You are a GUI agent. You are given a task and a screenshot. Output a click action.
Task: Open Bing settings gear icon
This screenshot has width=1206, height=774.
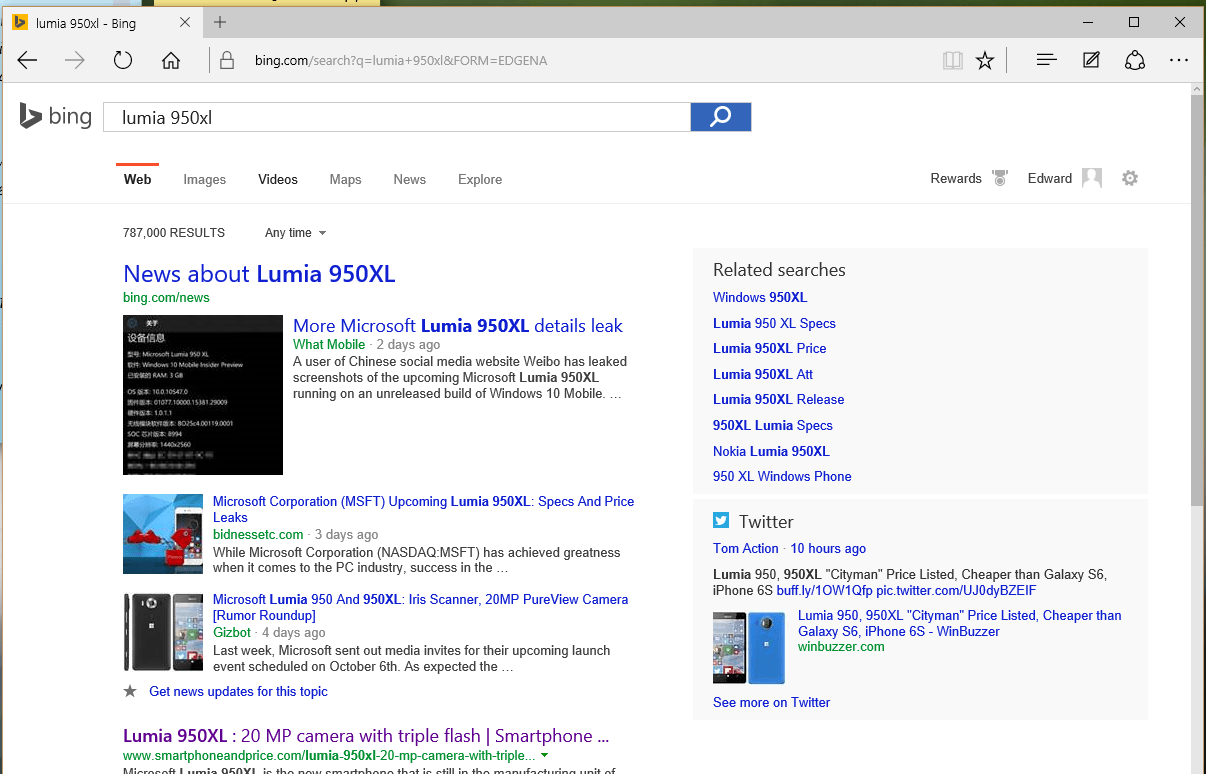(x=1130, y=178)
